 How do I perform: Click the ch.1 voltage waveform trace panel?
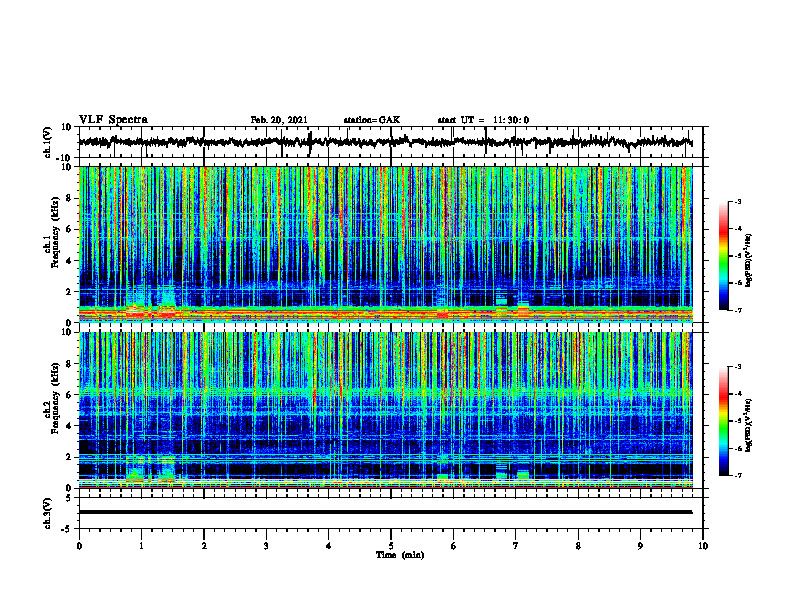tap(391, 142)
